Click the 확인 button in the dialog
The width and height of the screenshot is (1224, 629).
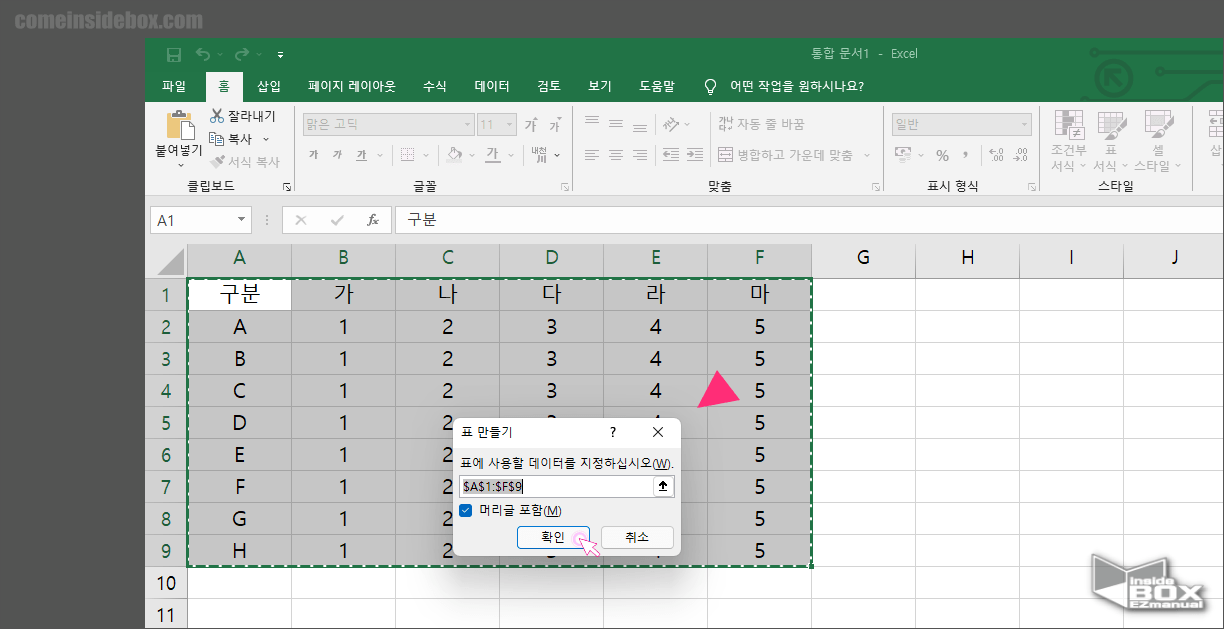553,537
